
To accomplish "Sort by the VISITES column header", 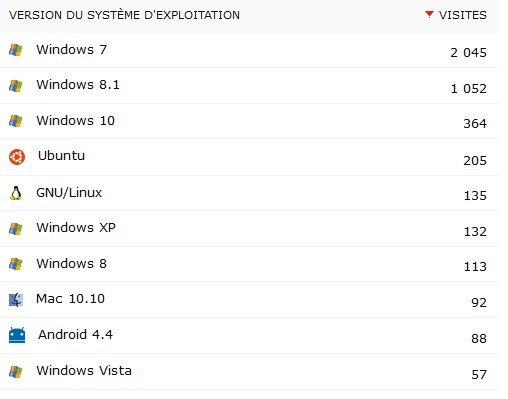I will tap(463, 15).
